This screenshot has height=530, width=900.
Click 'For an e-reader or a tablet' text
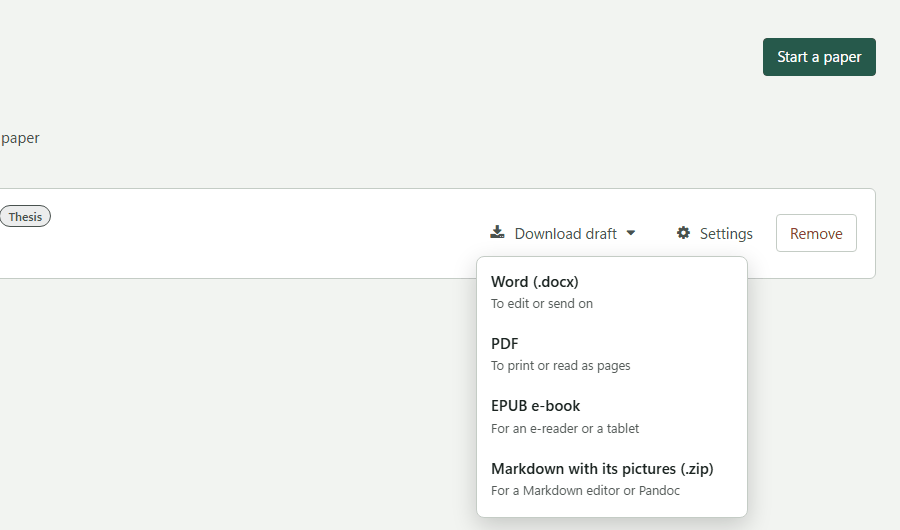pos(565,428)
